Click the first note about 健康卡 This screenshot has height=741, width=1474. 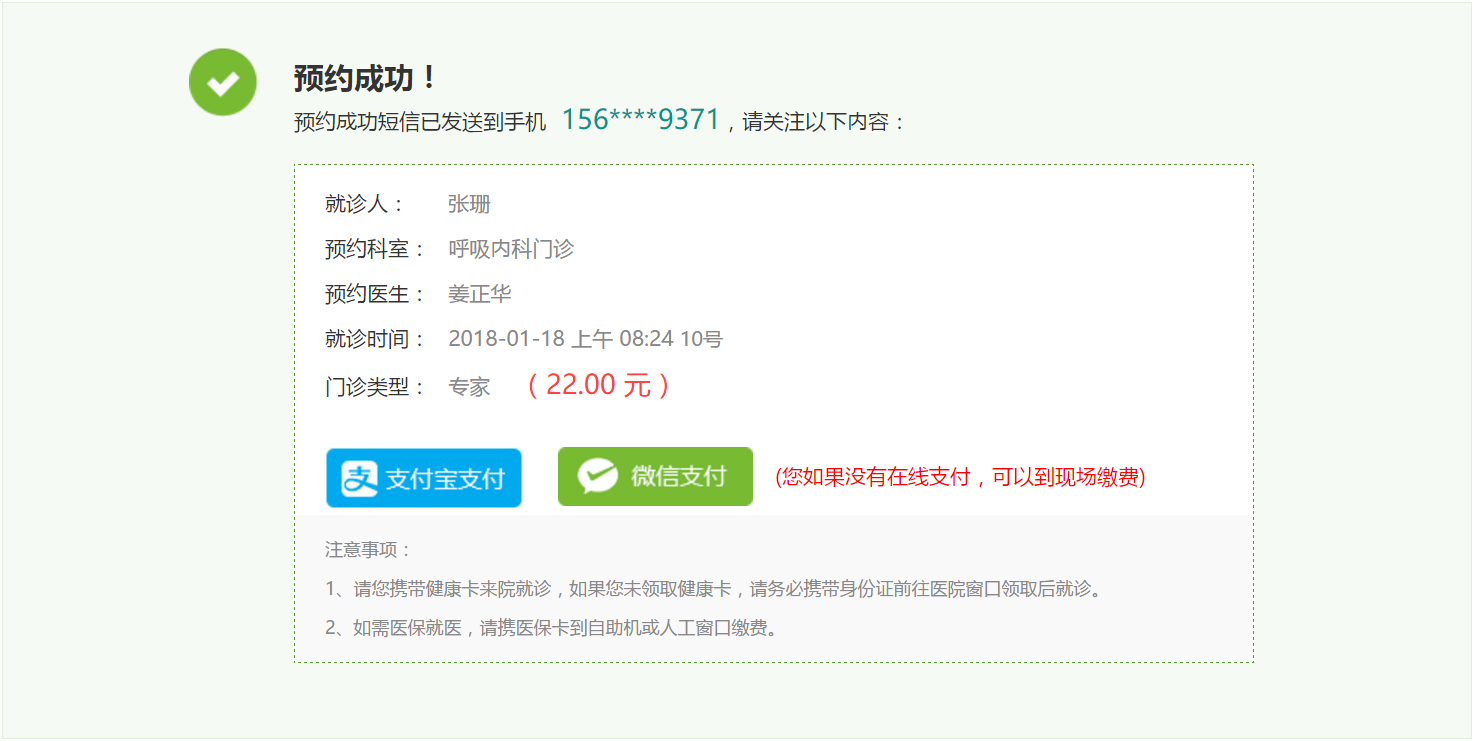715,589
